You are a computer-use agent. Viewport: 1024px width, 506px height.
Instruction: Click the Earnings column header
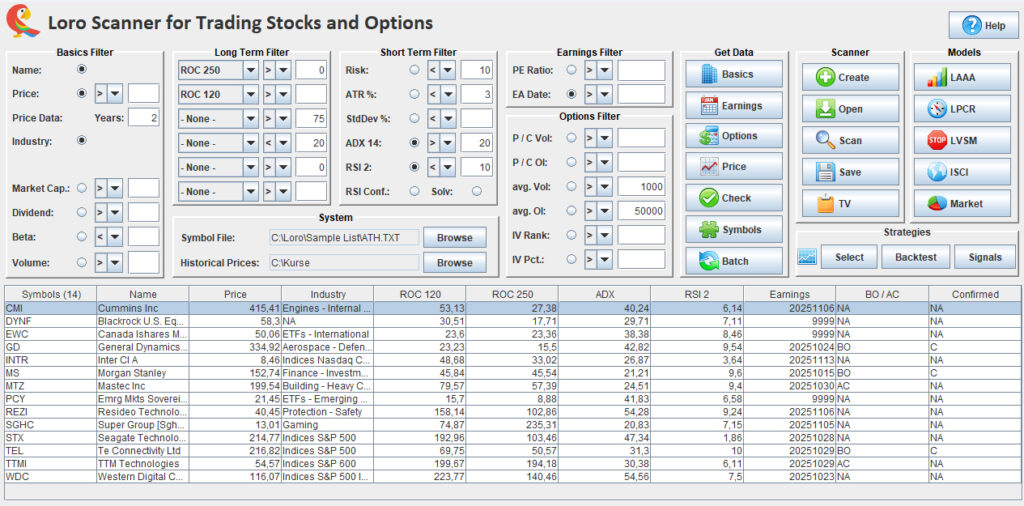789,294
